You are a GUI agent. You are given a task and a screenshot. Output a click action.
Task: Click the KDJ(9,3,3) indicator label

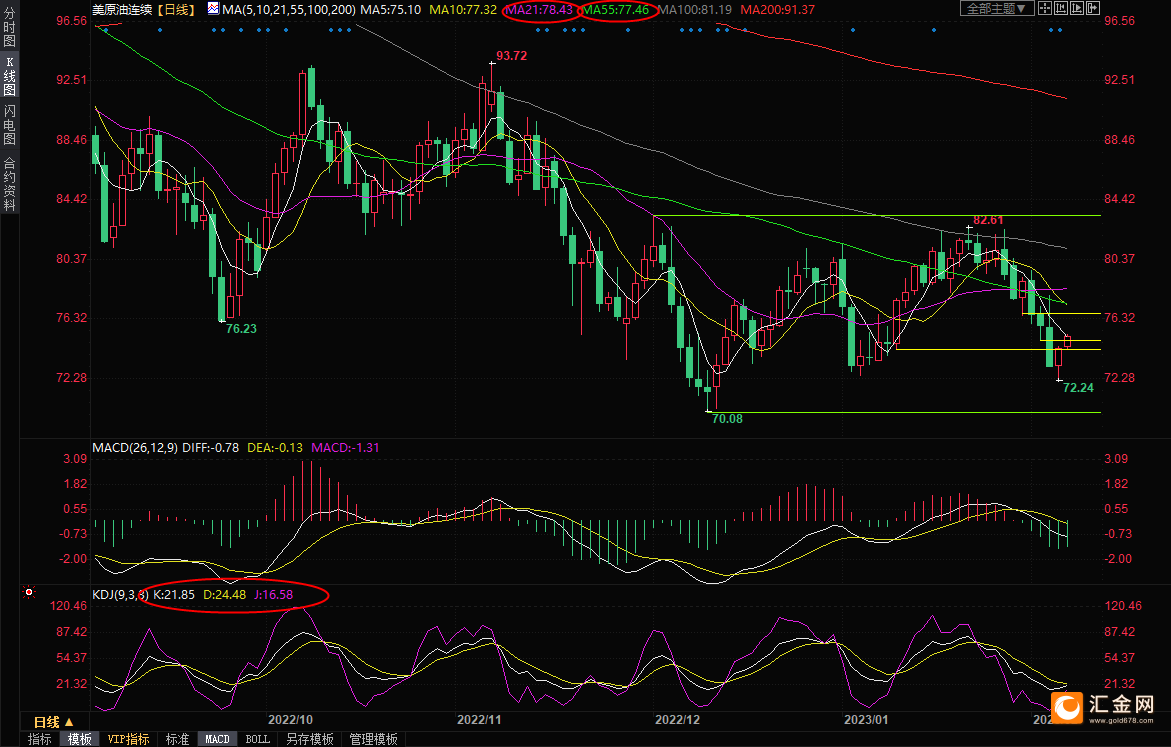[120, 595]
